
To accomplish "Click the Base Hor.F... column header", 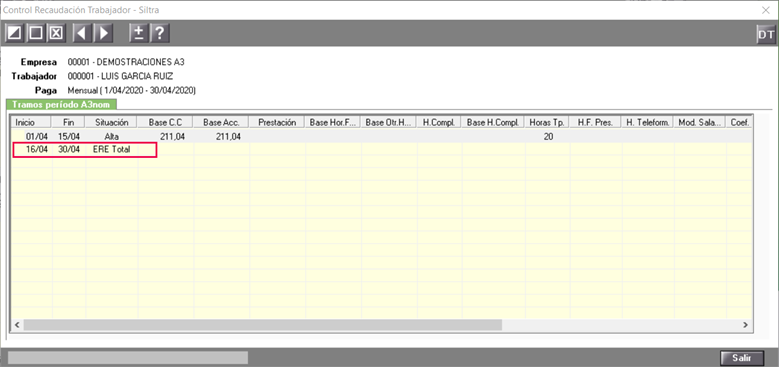I will (x=332, y=122).
